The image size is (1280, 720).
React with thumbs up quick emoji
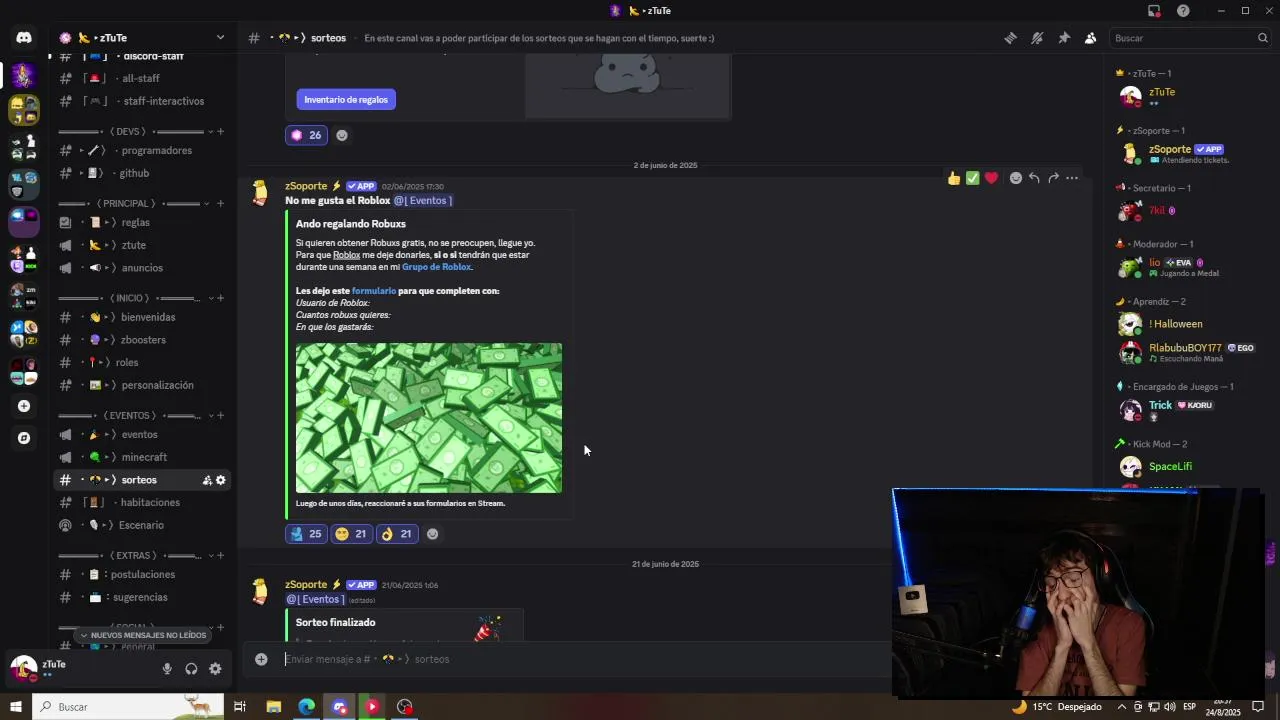pyautogui.click(x=954, y=178)
